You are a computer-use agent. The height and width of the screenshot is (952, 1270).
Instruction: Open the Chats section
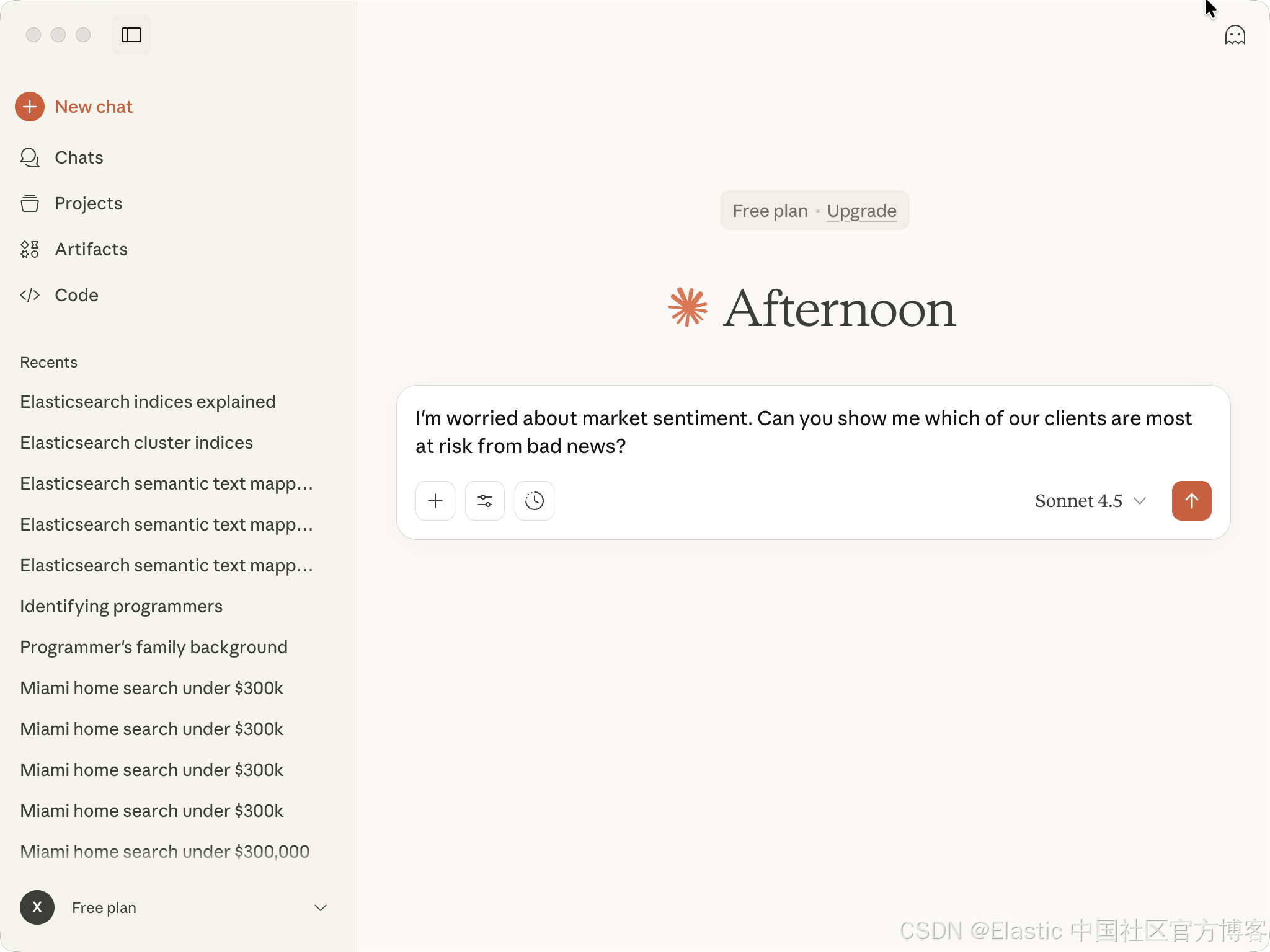79,157
